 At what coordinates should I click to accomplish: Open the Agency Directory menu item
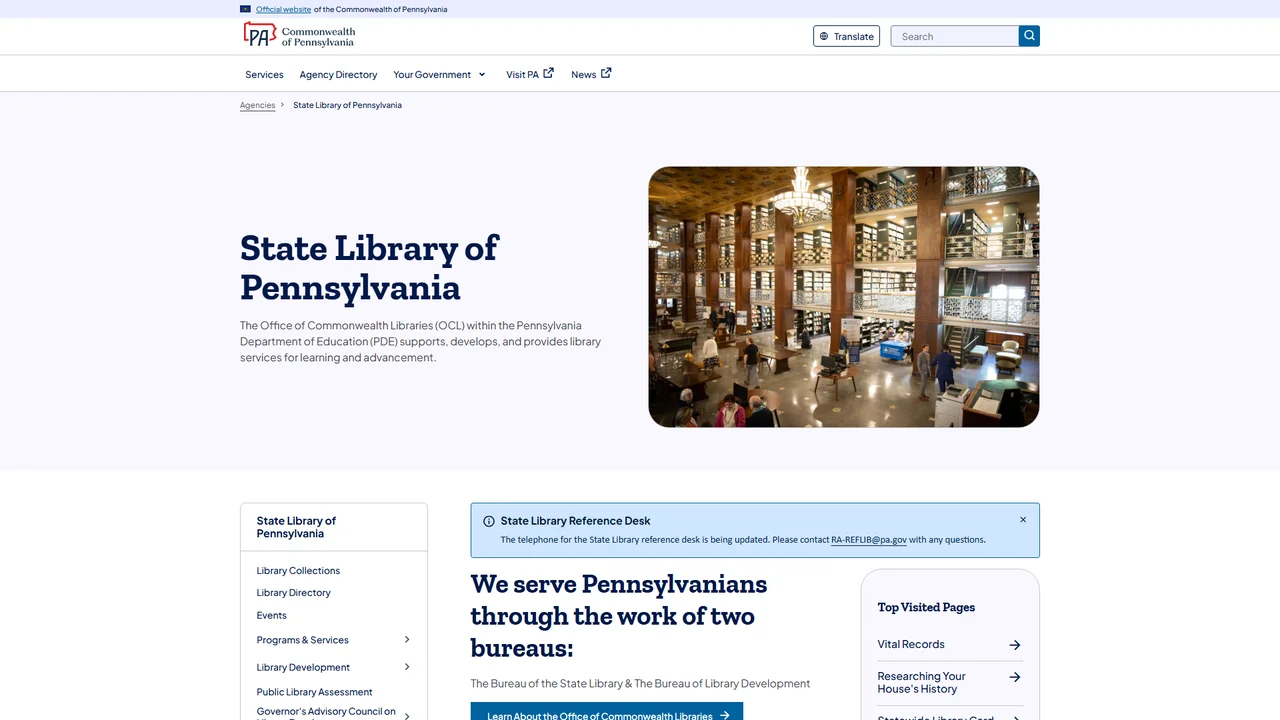click(338, 74)
